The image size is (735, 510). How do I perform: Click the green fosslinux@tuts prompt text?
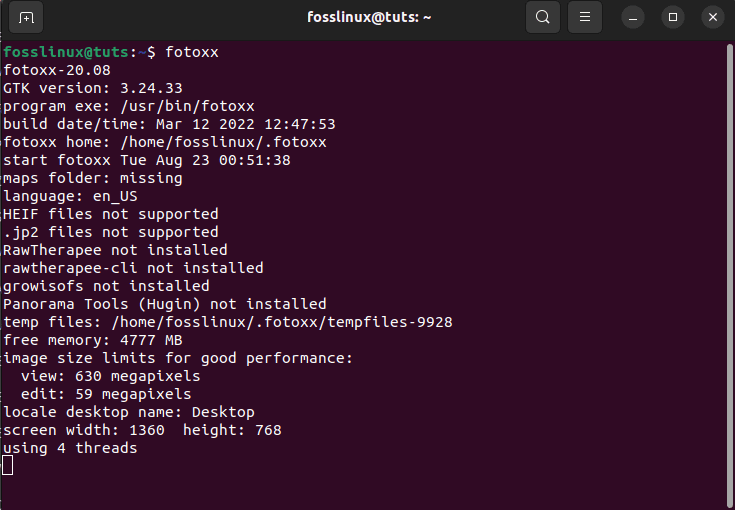coord(66,52)
